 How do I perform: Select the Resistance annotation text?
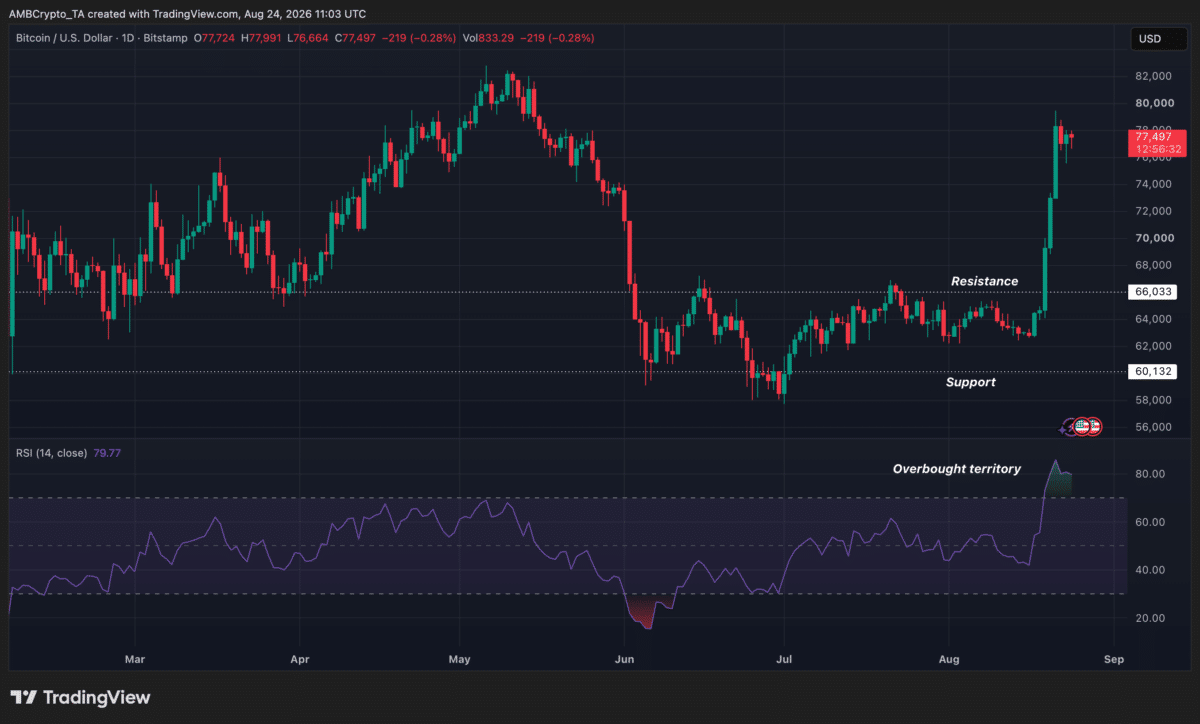click(984, 281)
